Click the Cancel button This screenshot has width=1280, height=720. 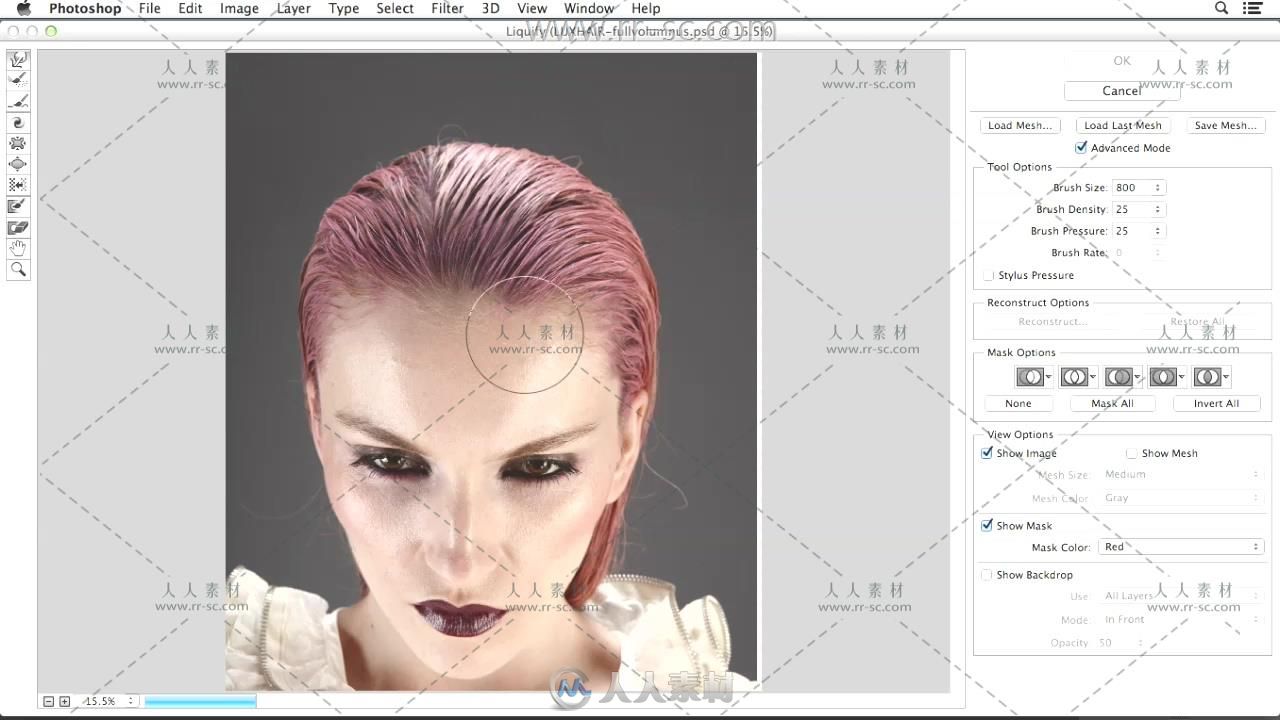tap(1122, 91)
